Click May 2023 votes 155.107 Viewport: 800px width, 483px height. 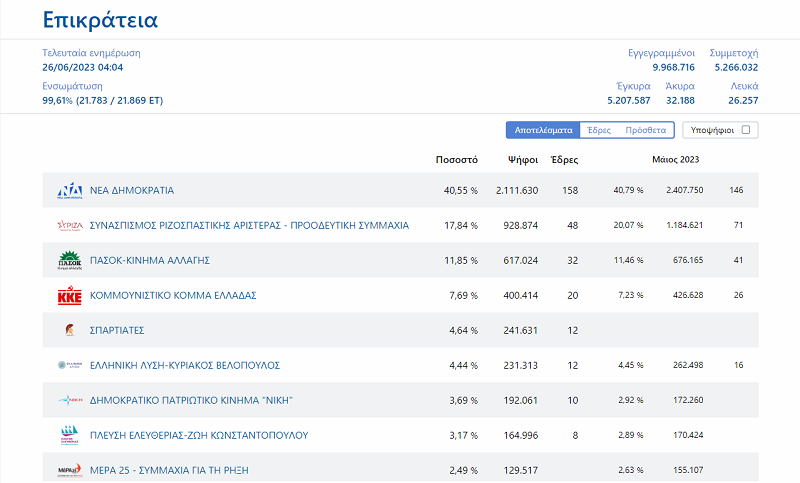click(688, 470)
